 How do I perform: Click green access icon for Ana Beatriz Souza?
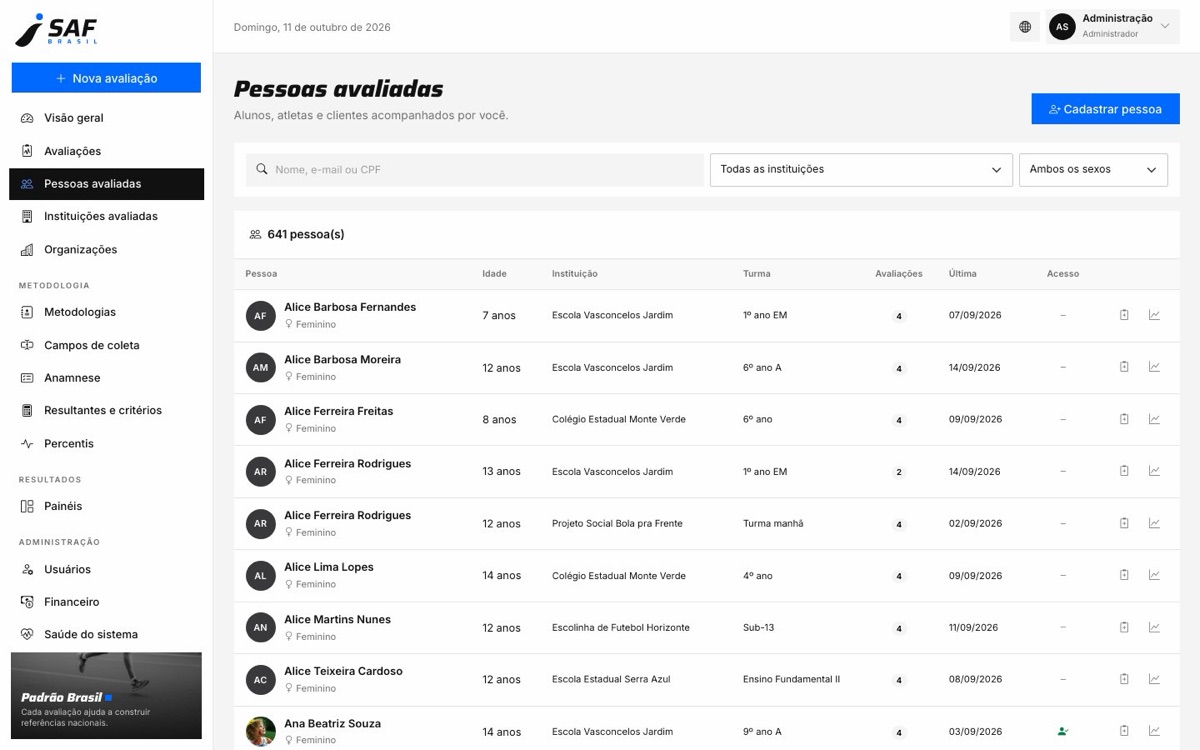(x=1063, y=731)
